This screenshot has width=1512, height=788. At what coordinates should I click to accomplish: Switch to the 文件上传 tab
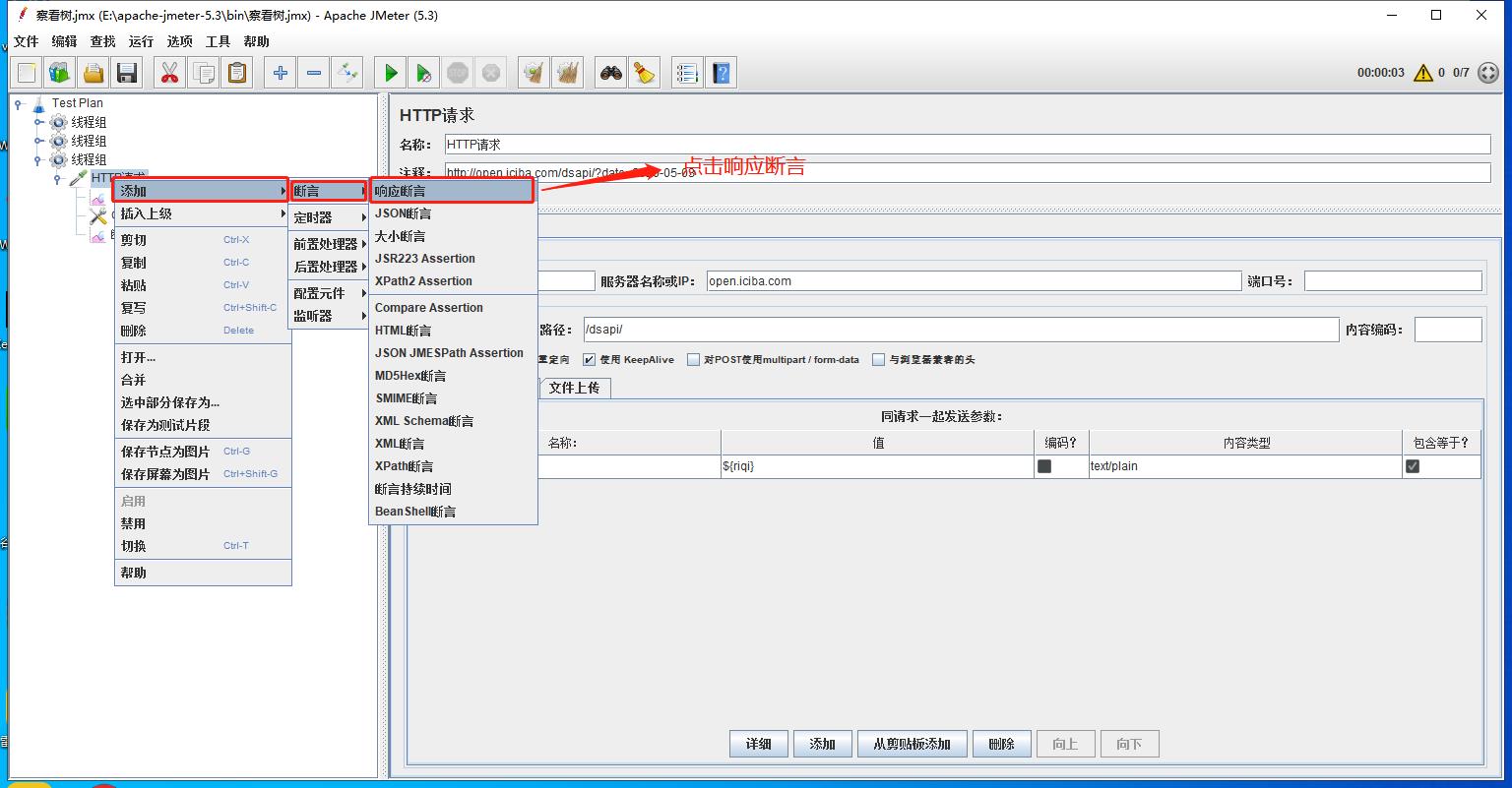pyautogui.click(x=575, y=388)
